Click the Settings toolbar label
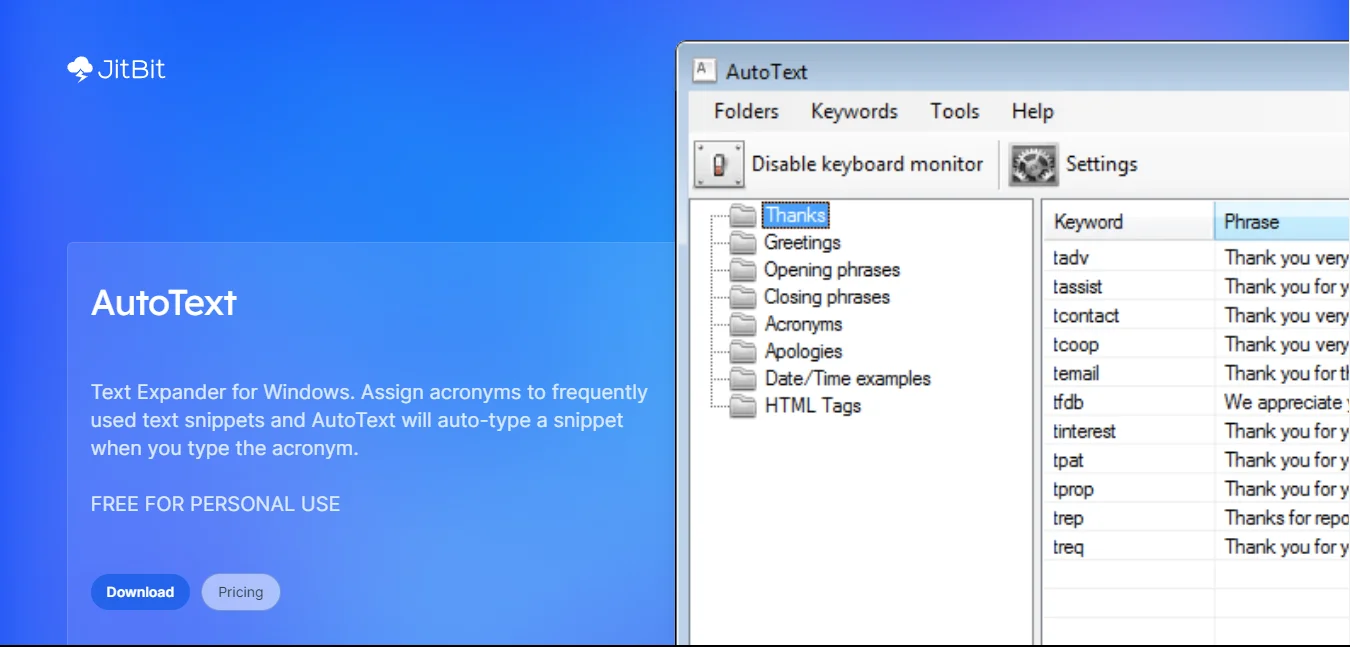Screen dimensions: 1350x647 point(1101,164)
